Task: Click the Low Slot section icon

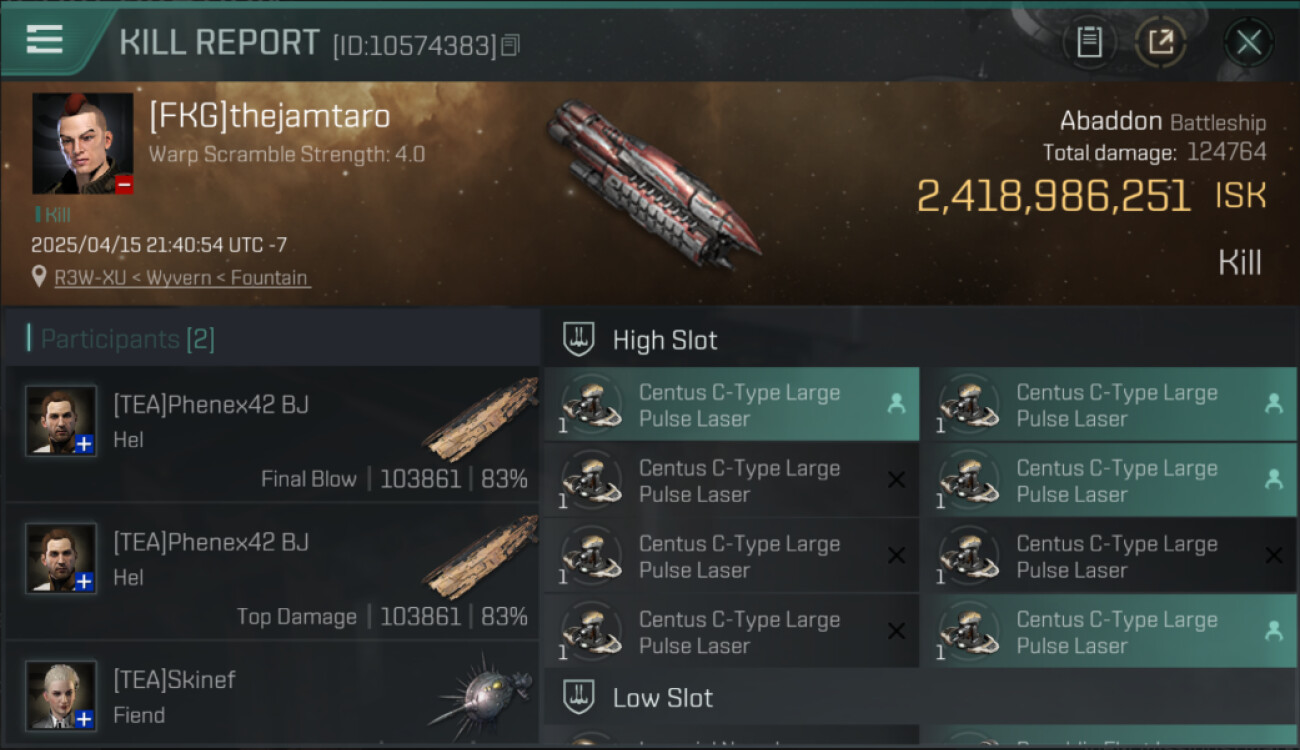Action: 579,698
